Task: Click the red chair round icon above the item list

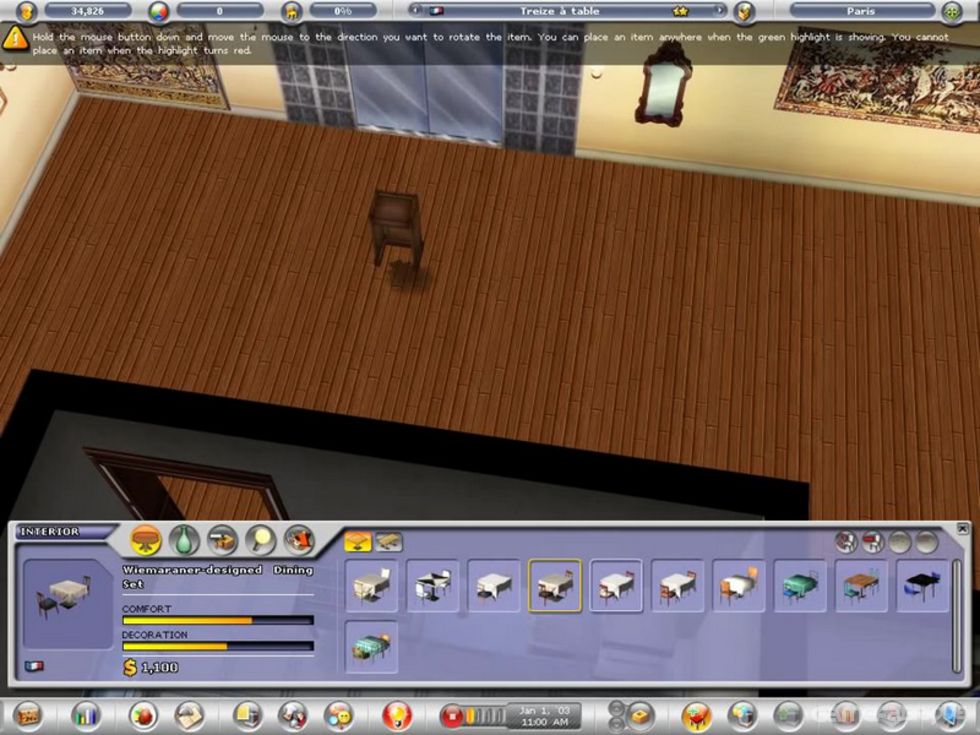Action: (x=872, y=542)
